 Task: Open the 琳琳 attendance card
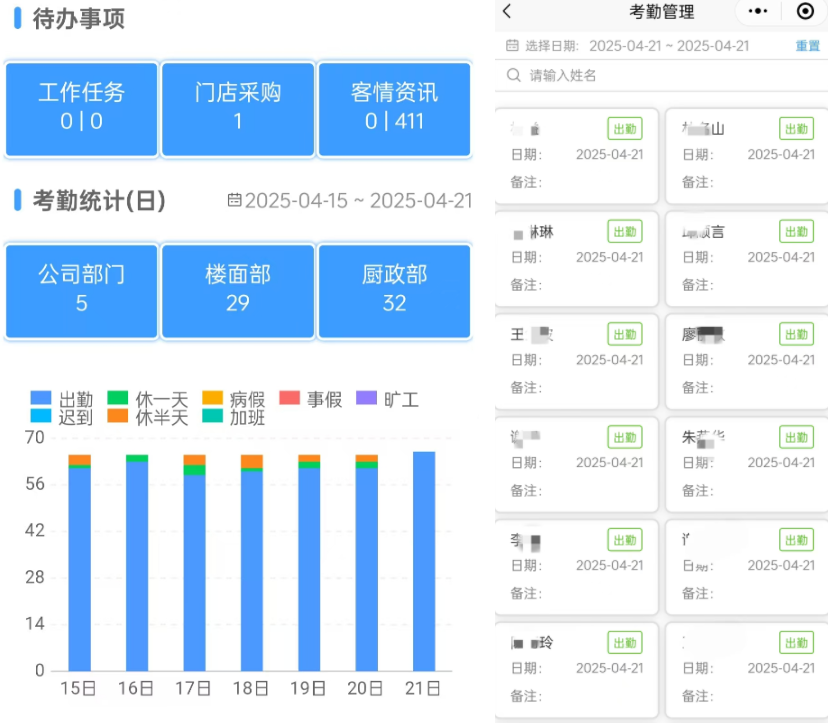coord(576,258)
